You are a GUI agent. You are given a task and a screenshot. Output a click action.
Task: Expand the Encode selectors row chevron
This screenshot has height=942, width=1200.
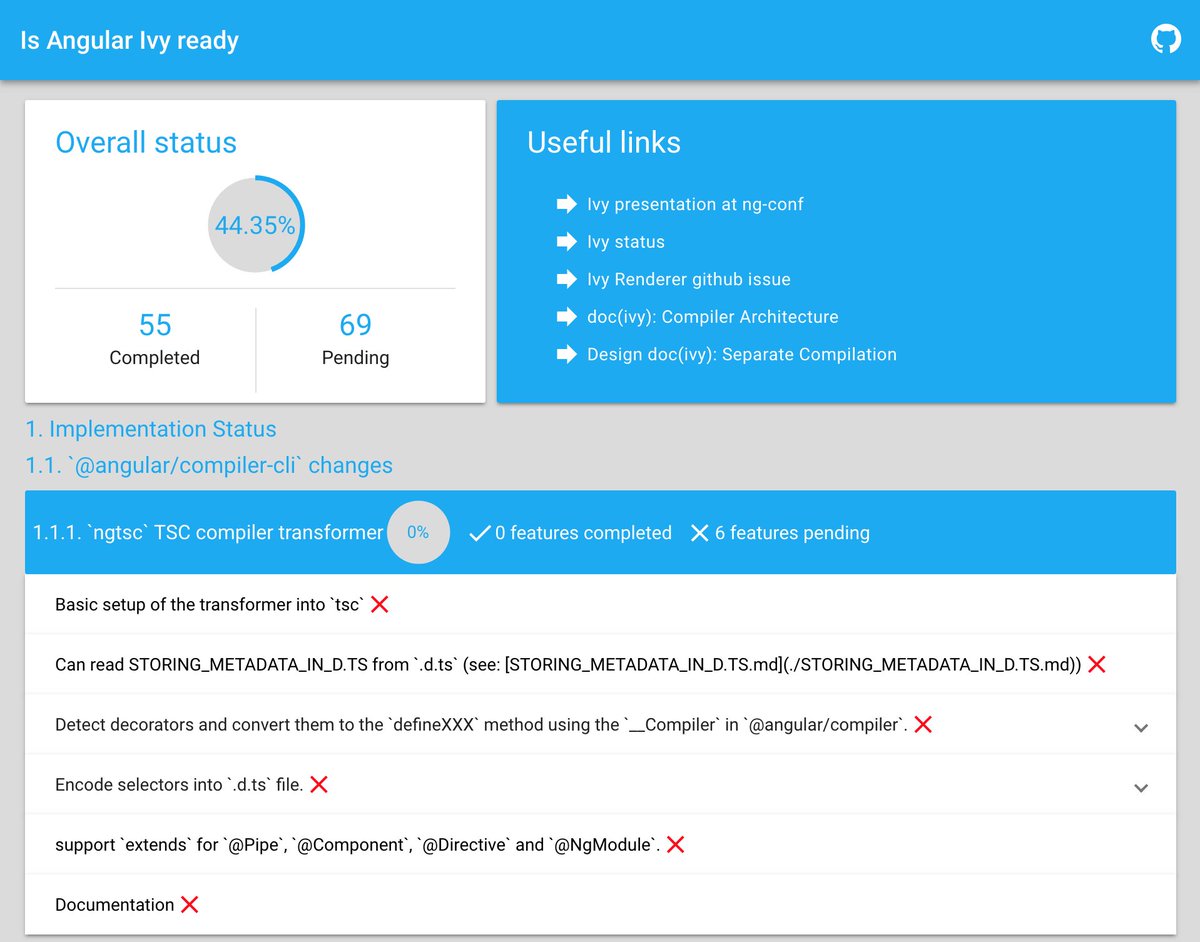[x=1141, y=788]
